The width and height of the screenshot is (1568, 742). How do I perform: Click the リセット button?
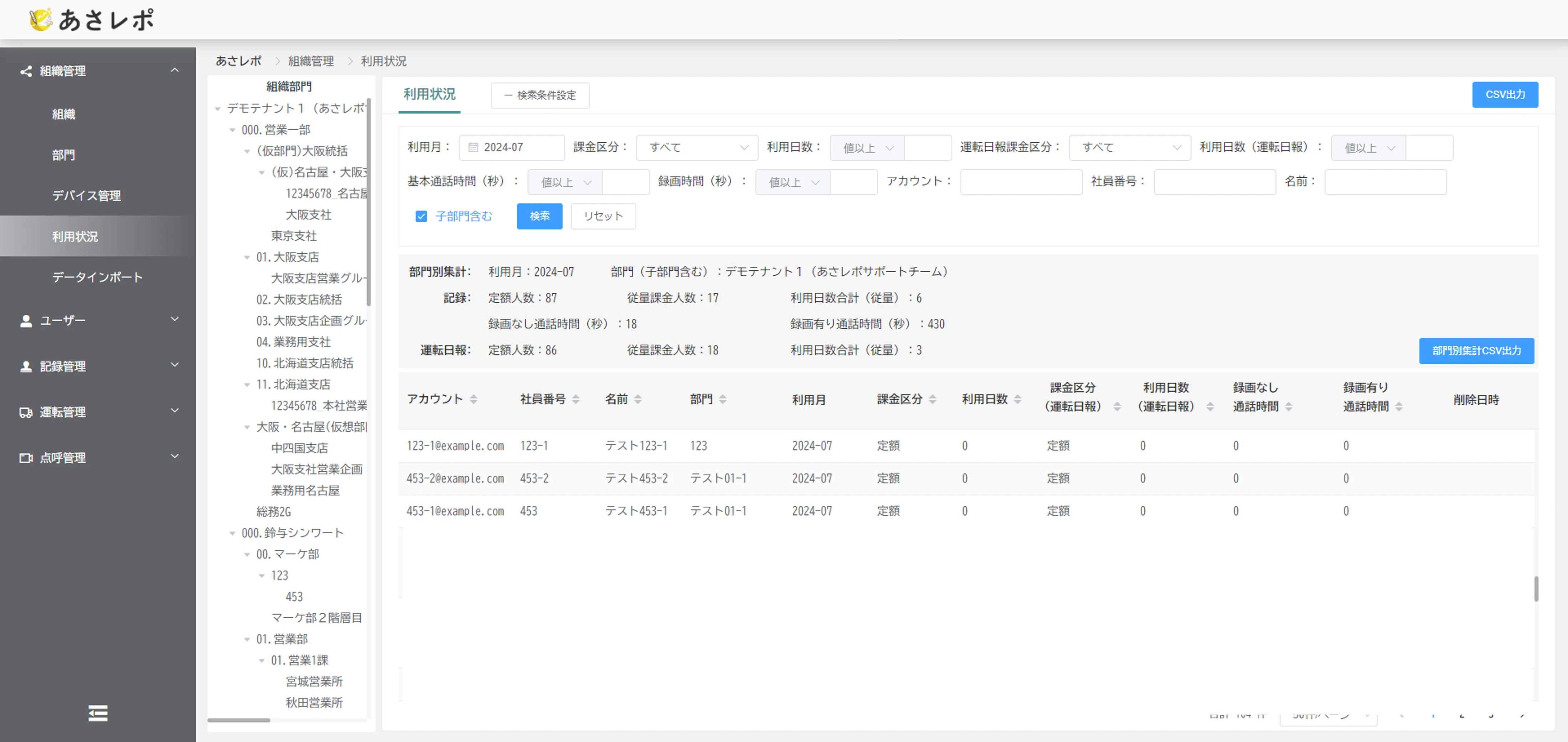[x=603, y=217]
